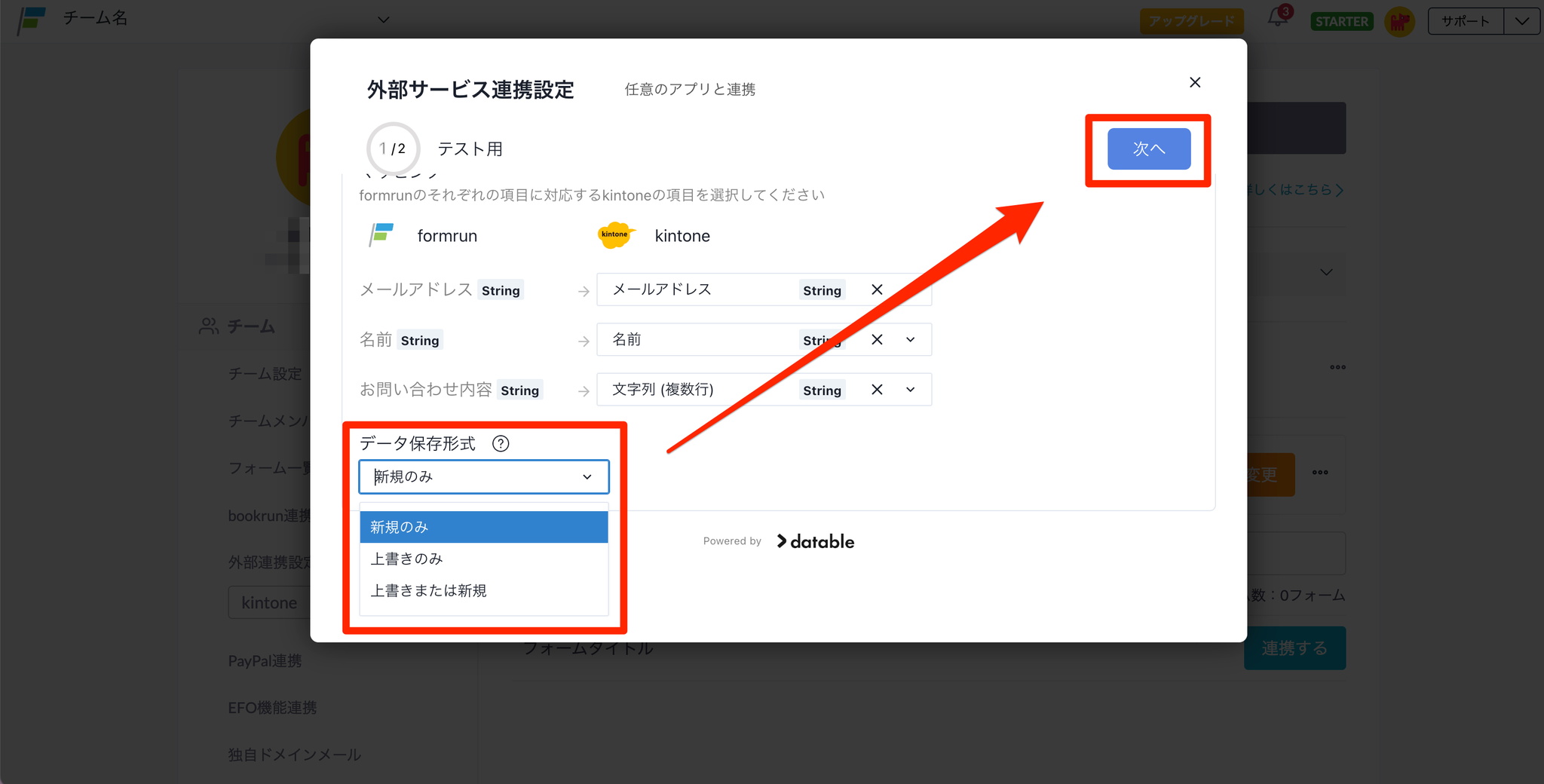
Task: Choose 上書きまたは新規 from the list
Action: click(484, 590)
